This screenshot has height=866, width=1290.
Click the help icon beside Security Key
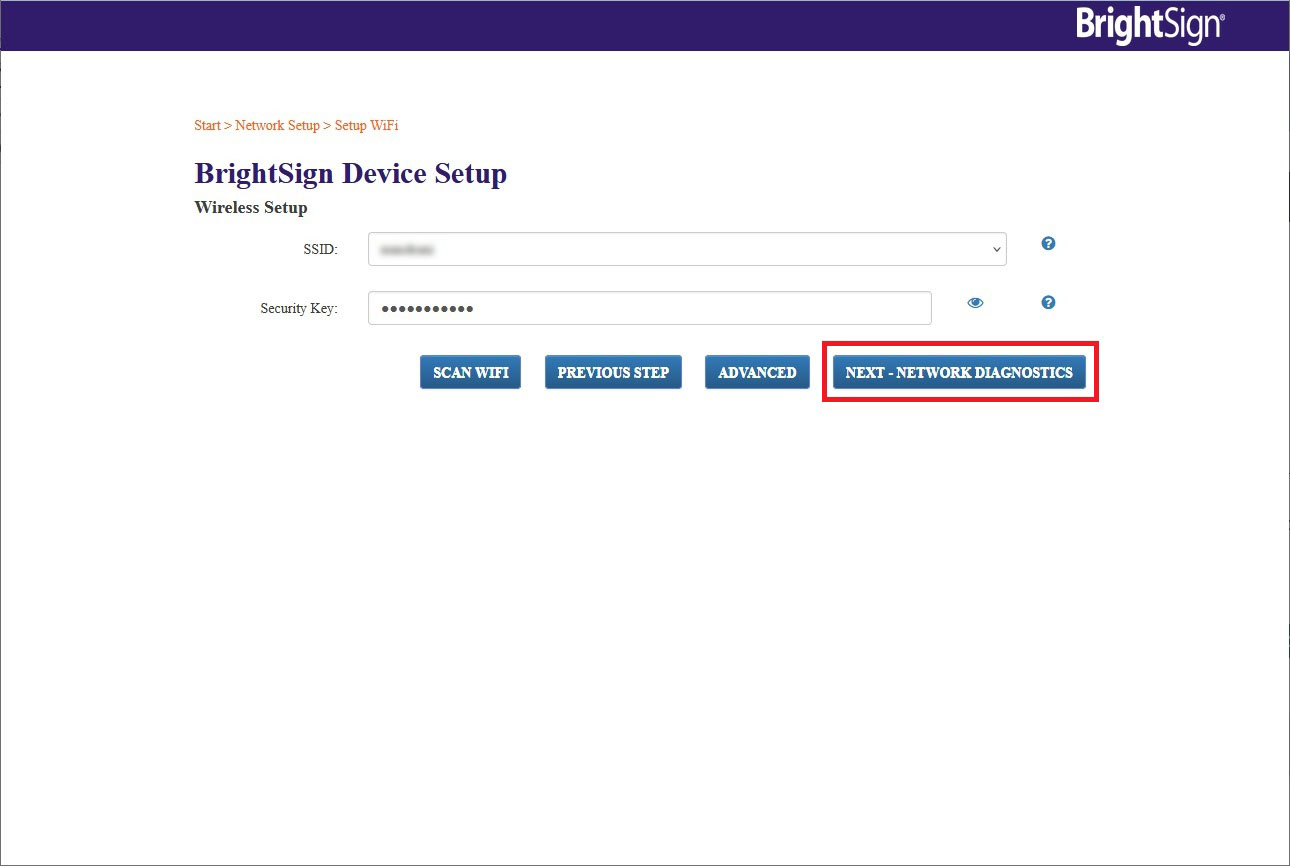[x=1048, y=302]
